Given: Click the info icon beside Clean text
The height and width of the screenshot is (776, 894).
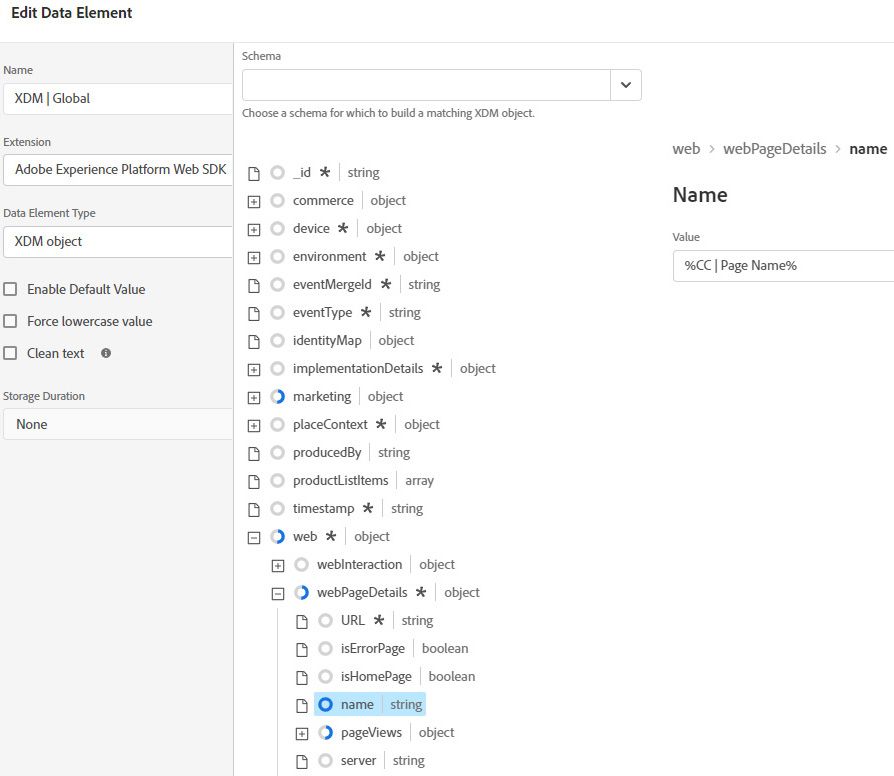Looking at the screenshot, I should (105, 353).
